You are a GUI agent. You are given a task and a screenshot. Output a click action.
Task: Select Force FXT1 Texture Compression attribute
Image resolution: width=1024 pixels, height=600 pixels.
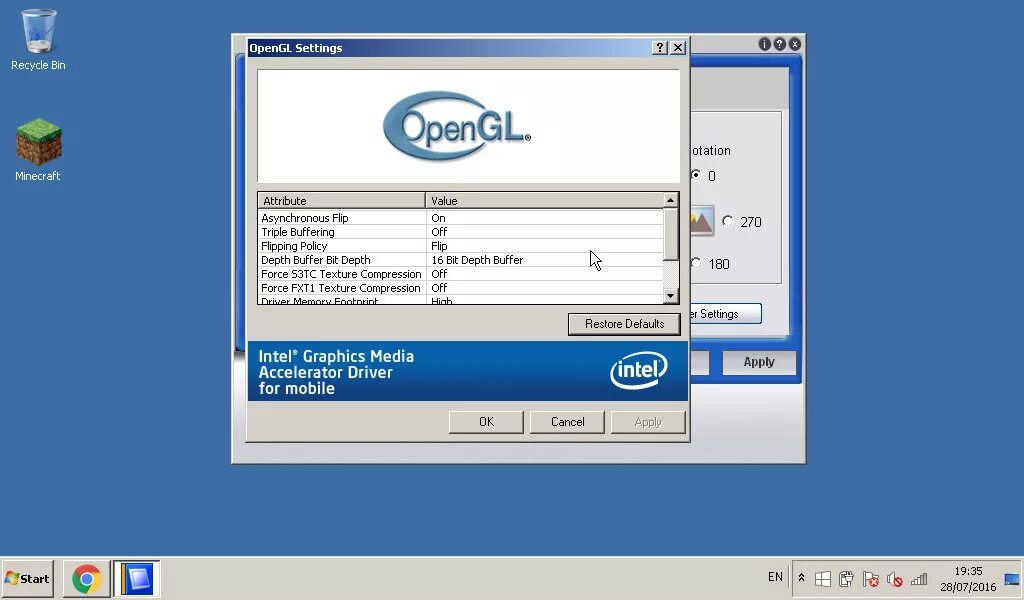pos(342,288)
